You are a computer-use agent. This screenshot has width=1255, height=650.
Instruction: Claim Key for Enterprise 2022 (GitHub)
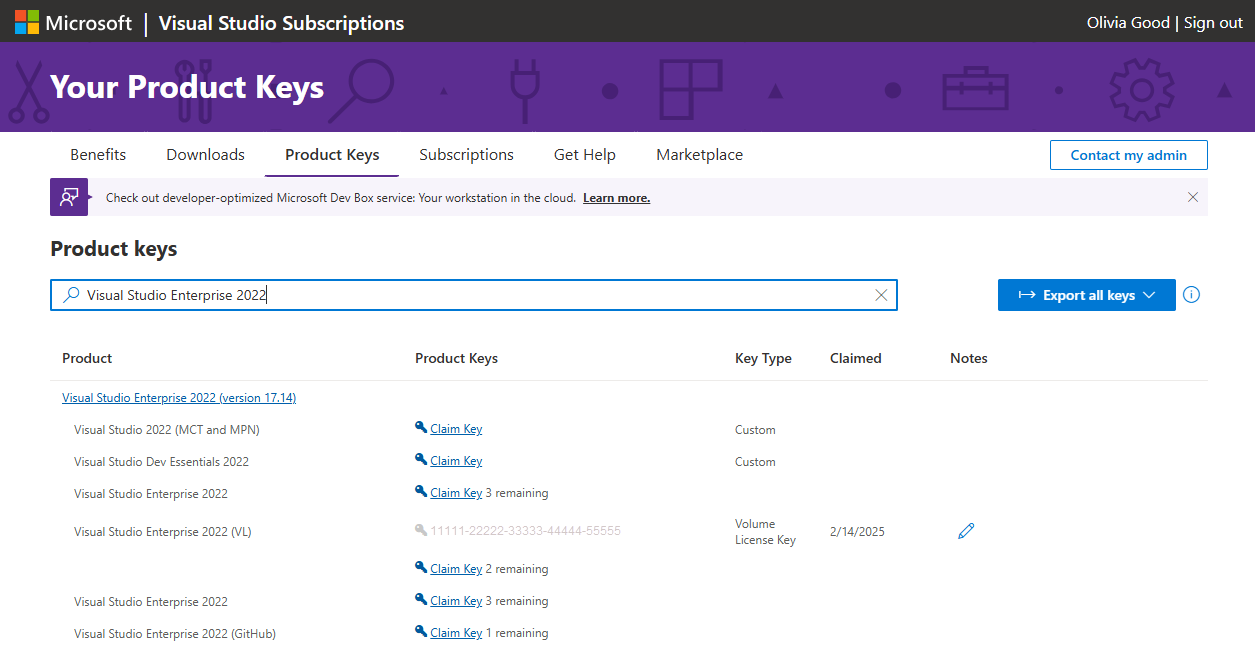[x=456, y=633]
